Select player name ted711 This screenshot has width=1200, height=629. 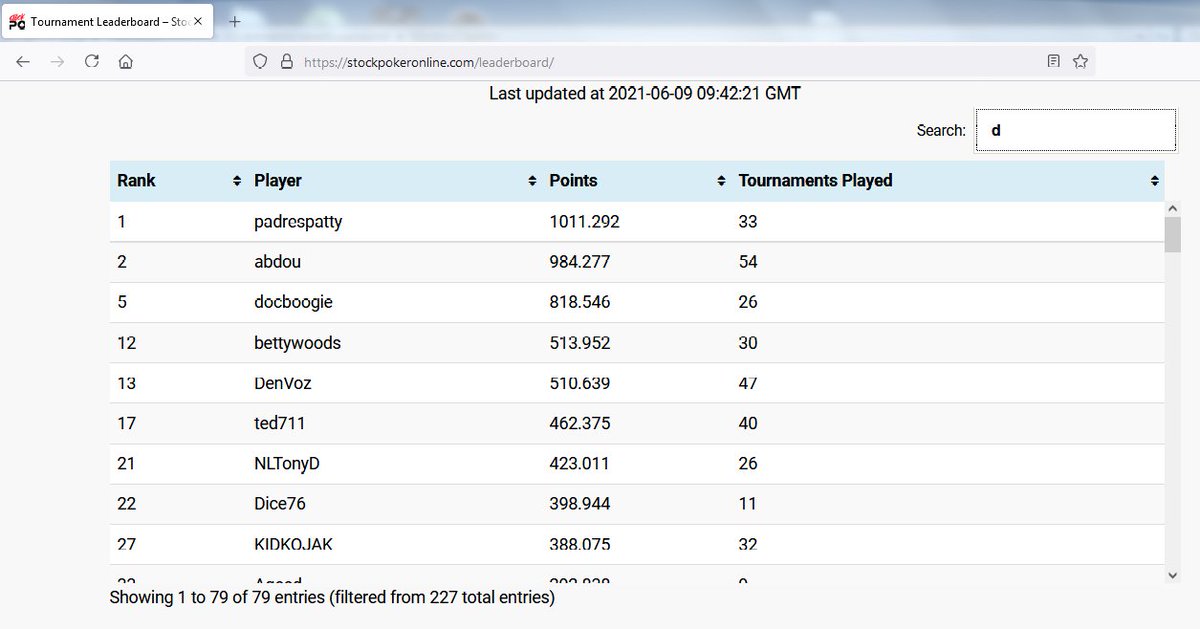(x=279, y=423)
